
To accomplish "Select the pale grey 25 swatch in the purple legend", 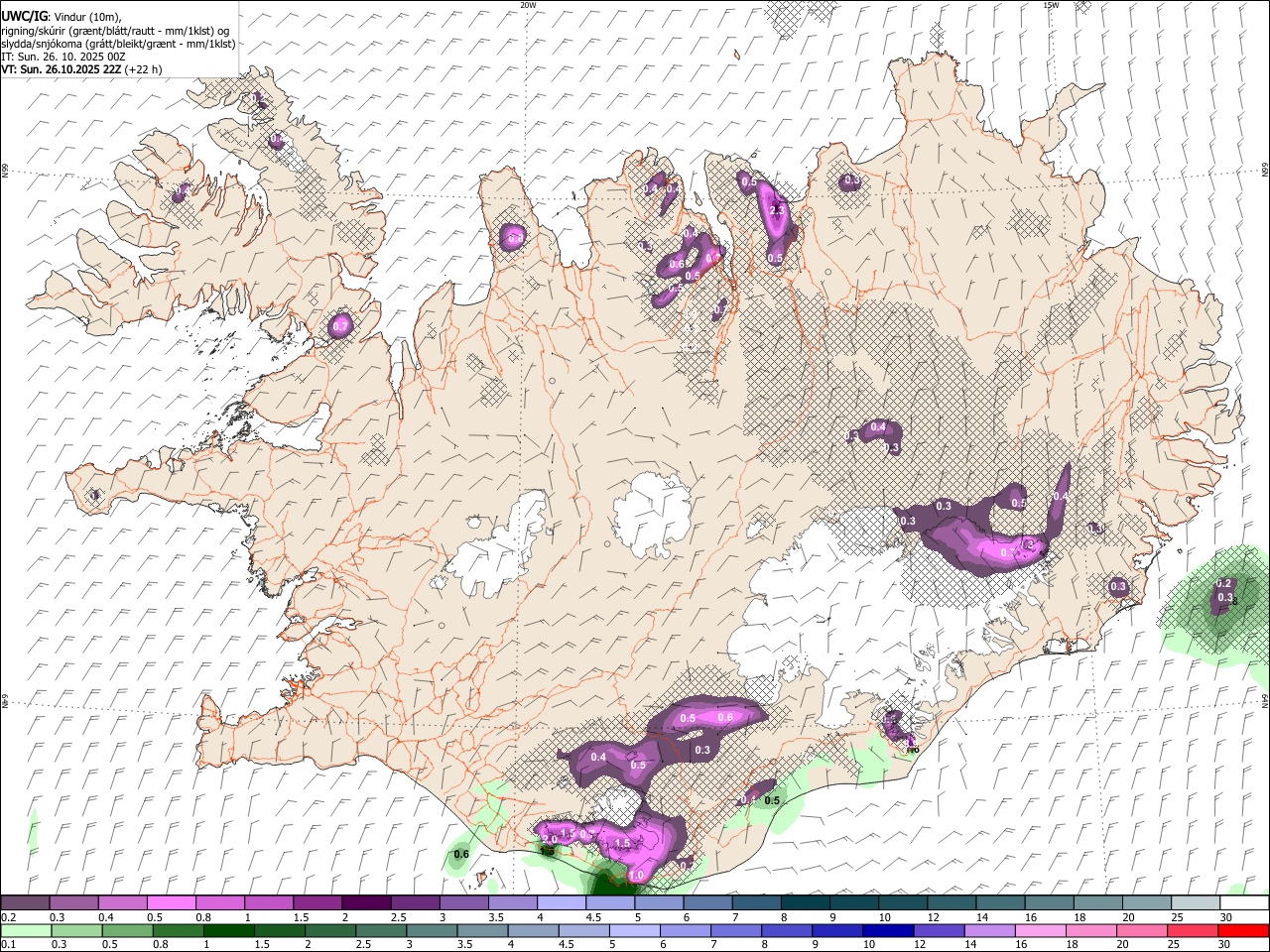I will (1194, 903).
